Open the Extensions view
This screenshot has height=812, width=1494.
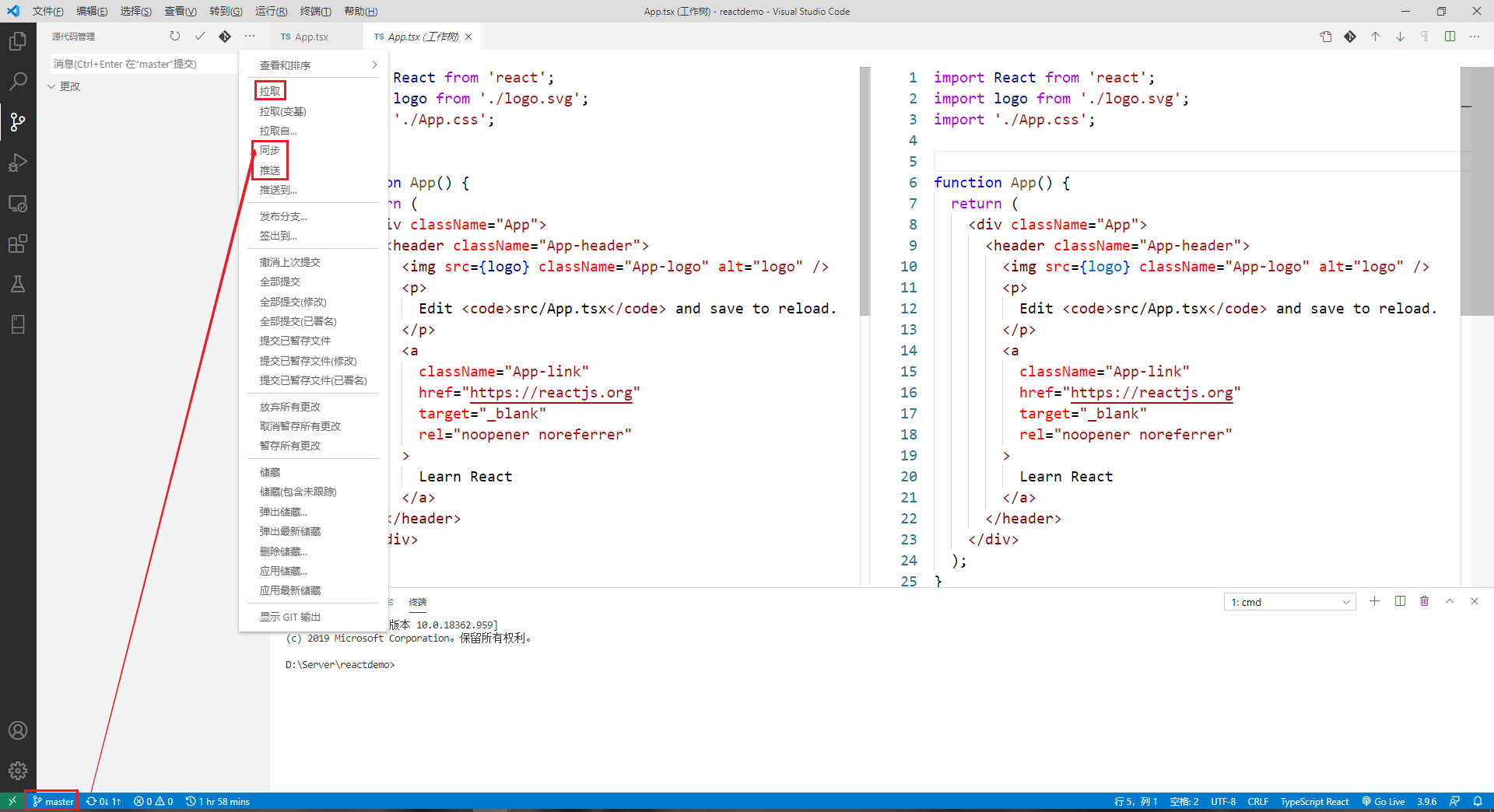pos(18,244)
